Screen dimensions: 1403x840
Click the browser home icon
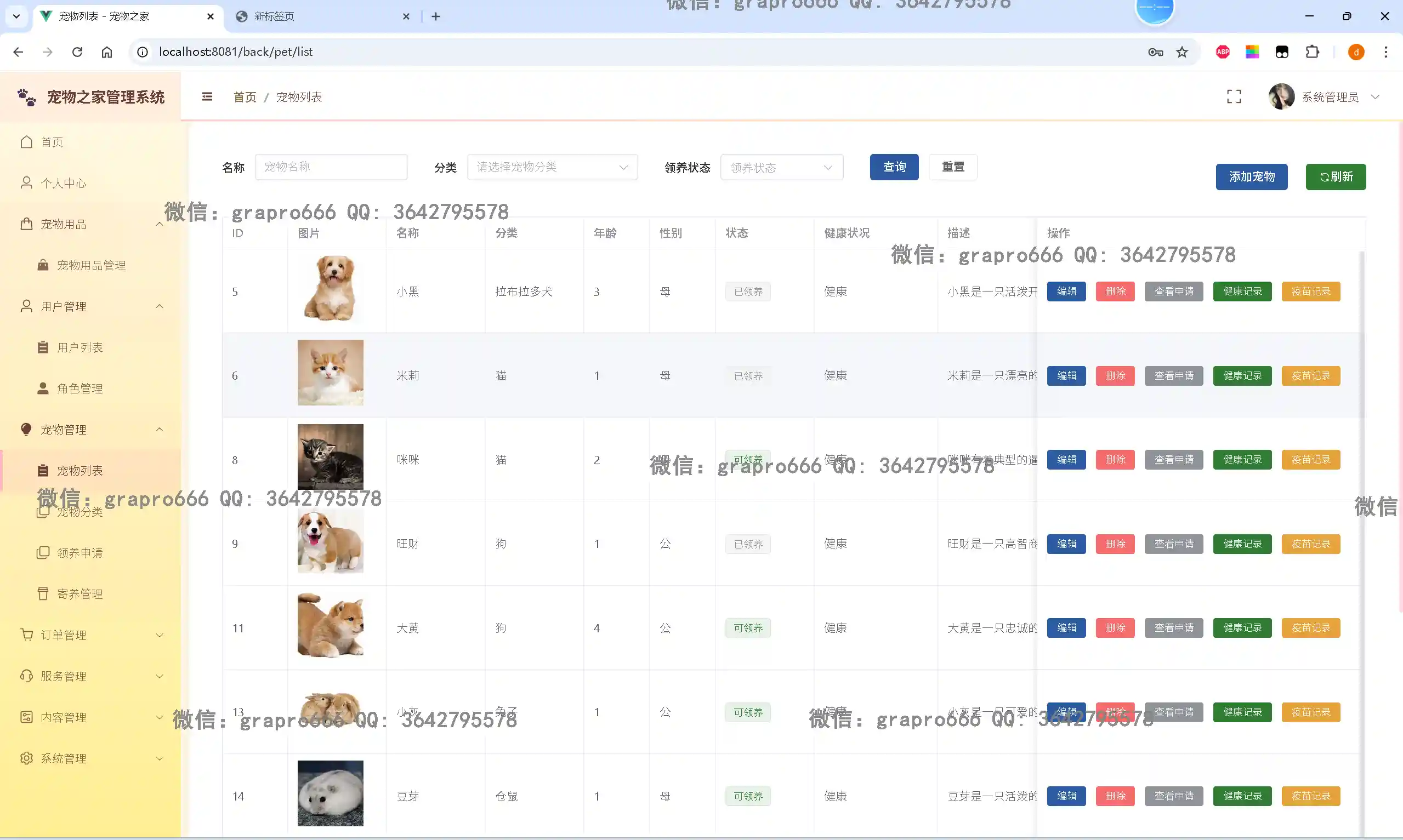point(107,52)
